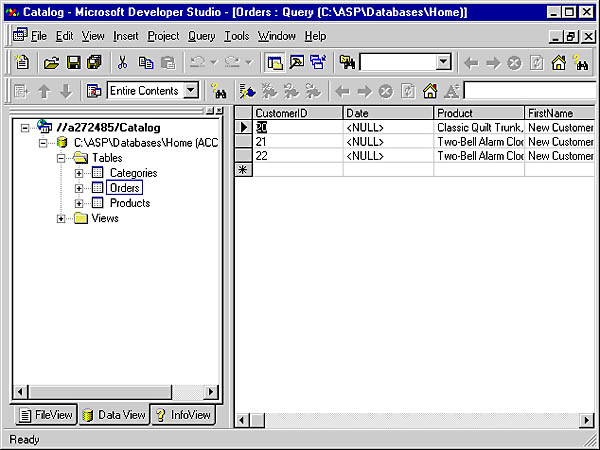Expand the Views folder node
The height and width of the screenshot is (450, 600).
pos(61,218)
